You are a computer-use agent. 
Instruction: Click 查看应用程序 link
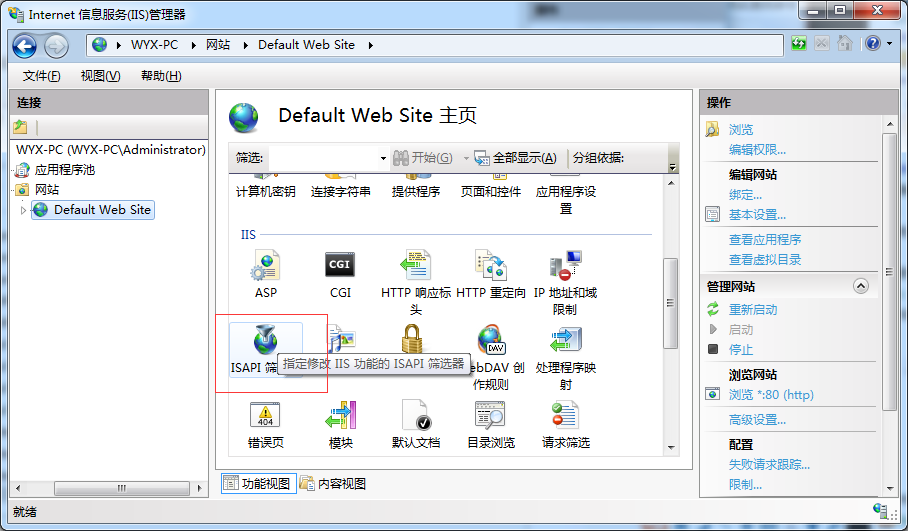[764, 240]
